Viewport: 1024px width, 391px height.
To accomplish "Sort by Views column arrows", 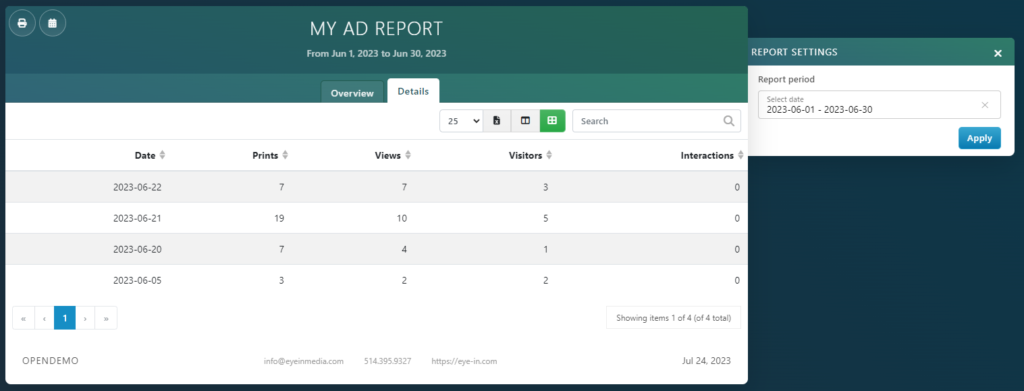I will click(408, 155).
